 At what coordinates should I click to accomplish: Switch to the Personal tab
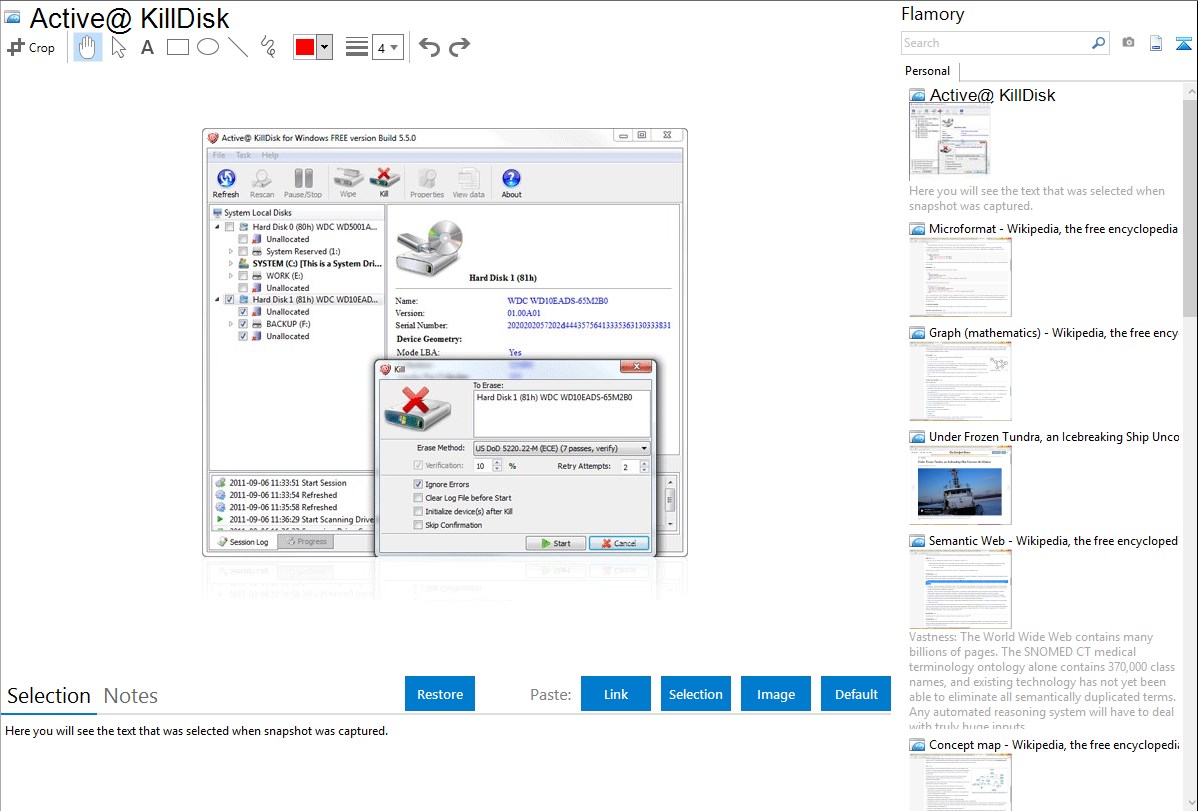(x=928, y=70)
